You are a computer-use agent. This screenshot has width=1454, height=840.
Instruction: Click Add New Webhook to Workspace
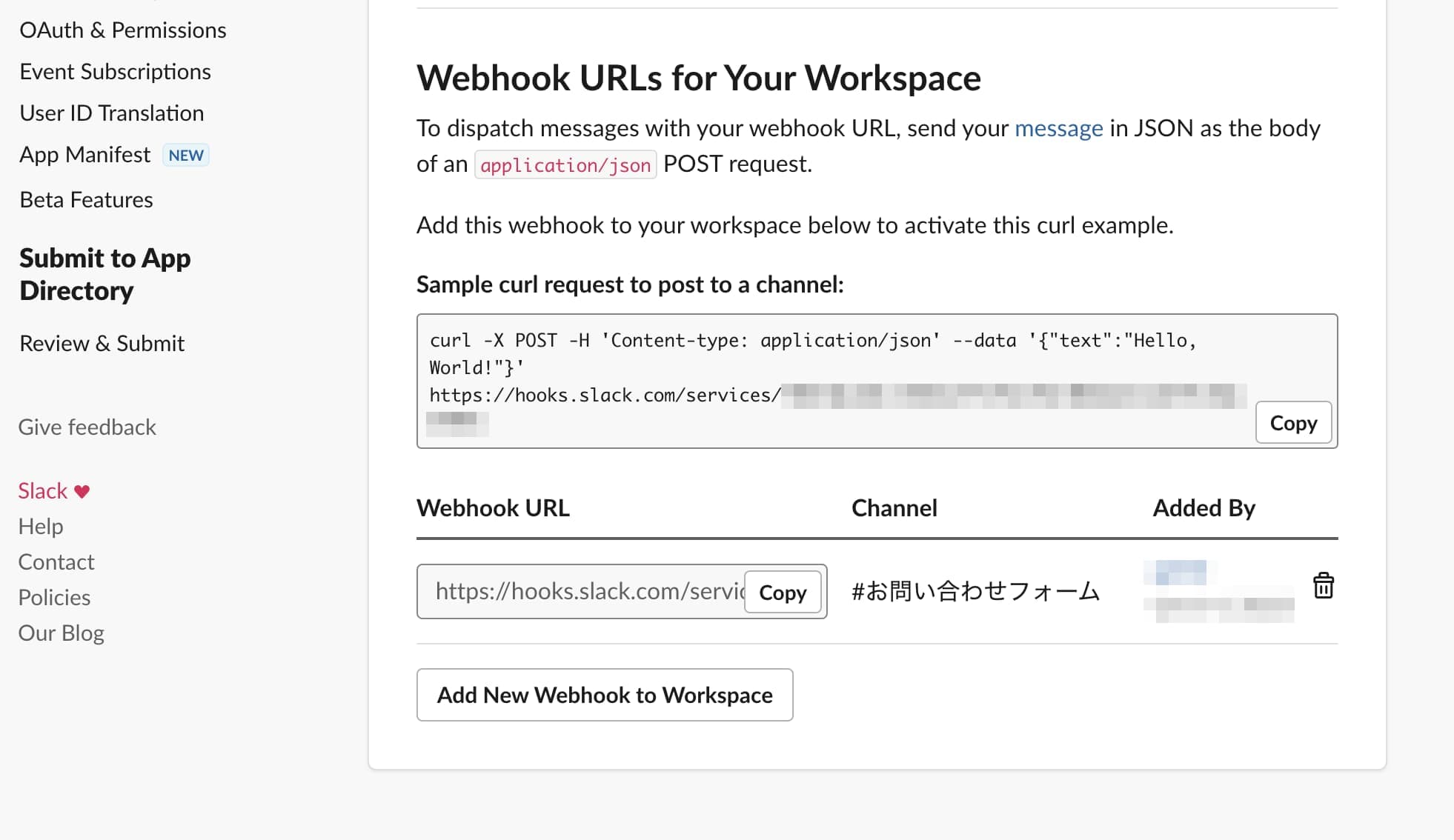[604, 695]
